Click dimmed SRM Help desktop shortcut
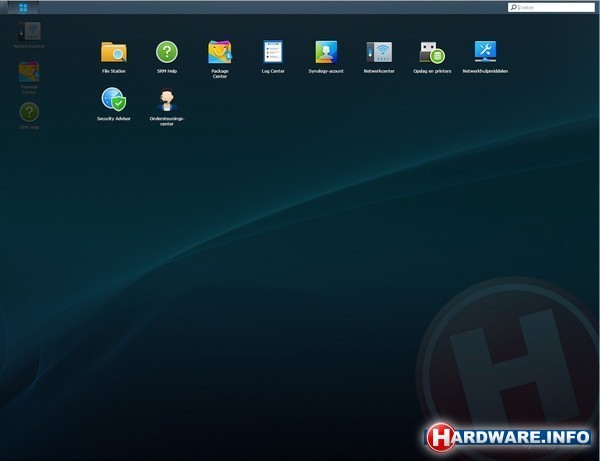 coord(29,116)
